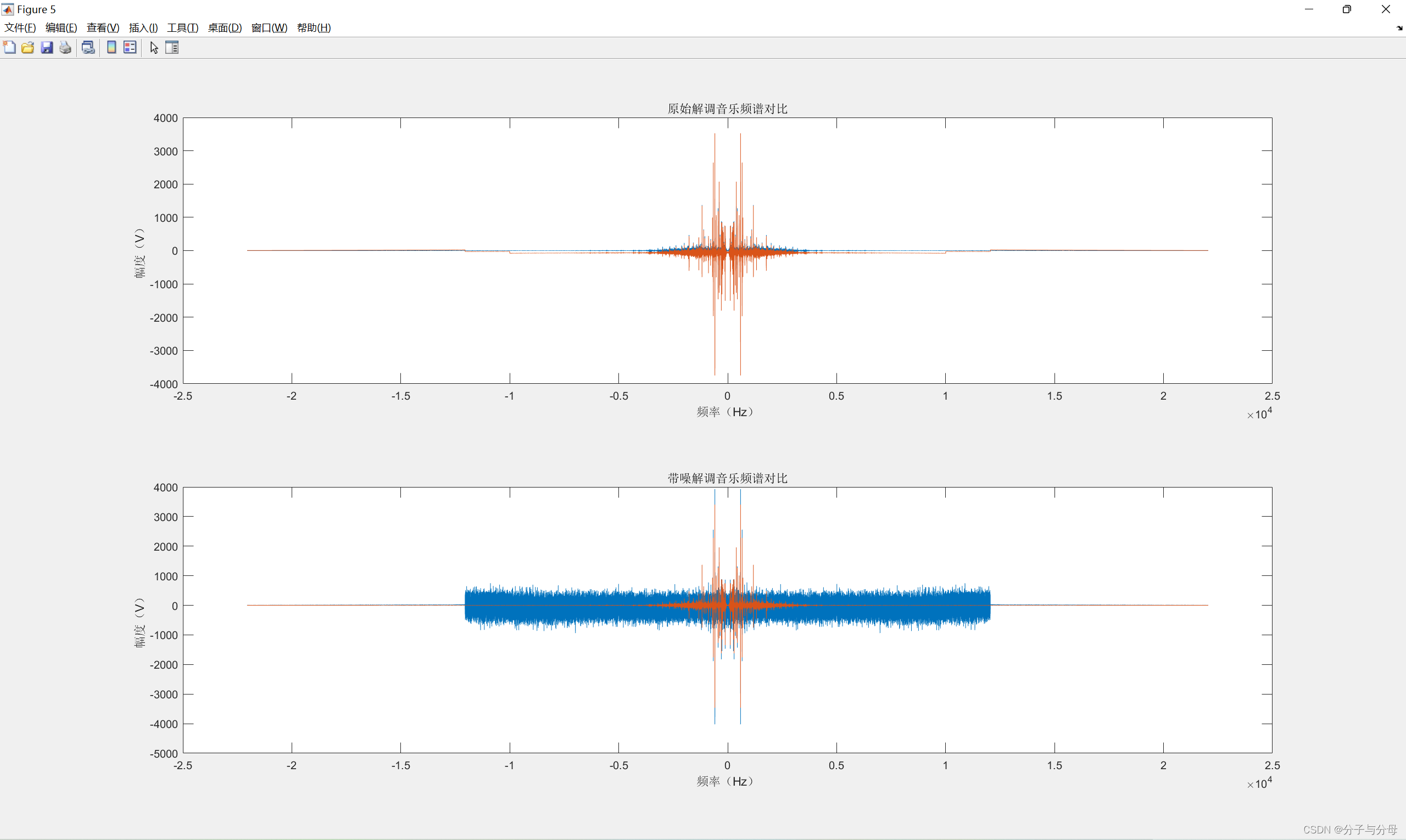Open the 桌面(D) menu
The image size is (1406, 840).
225,28
